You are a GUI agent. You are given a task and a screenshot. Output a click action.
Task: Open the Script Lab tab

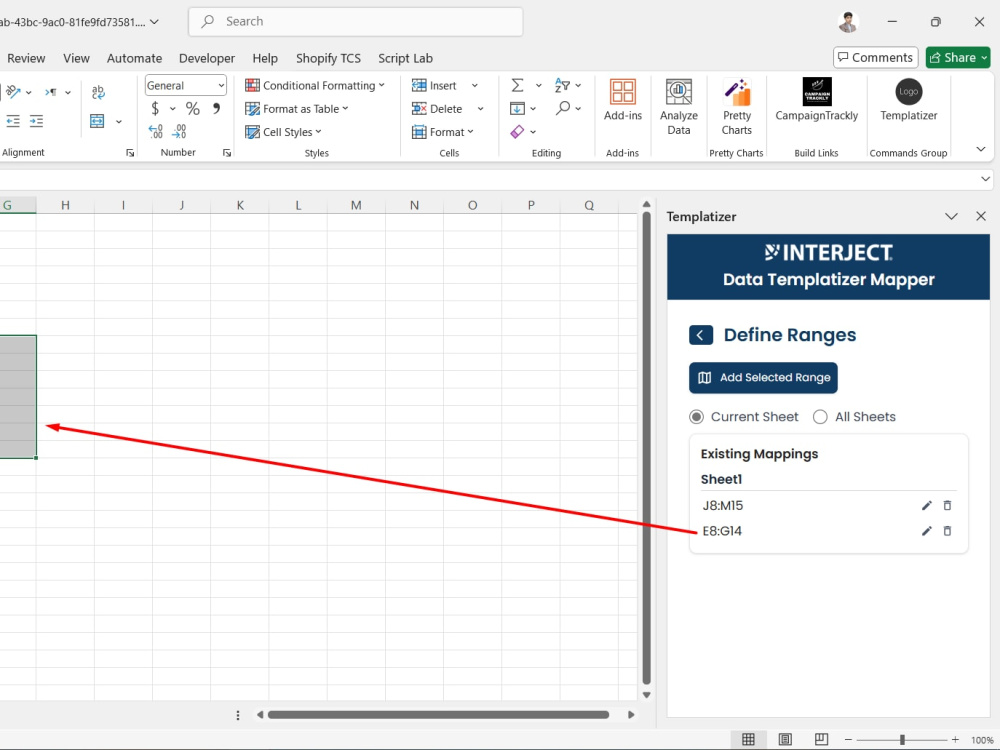[x=406, y=58]
